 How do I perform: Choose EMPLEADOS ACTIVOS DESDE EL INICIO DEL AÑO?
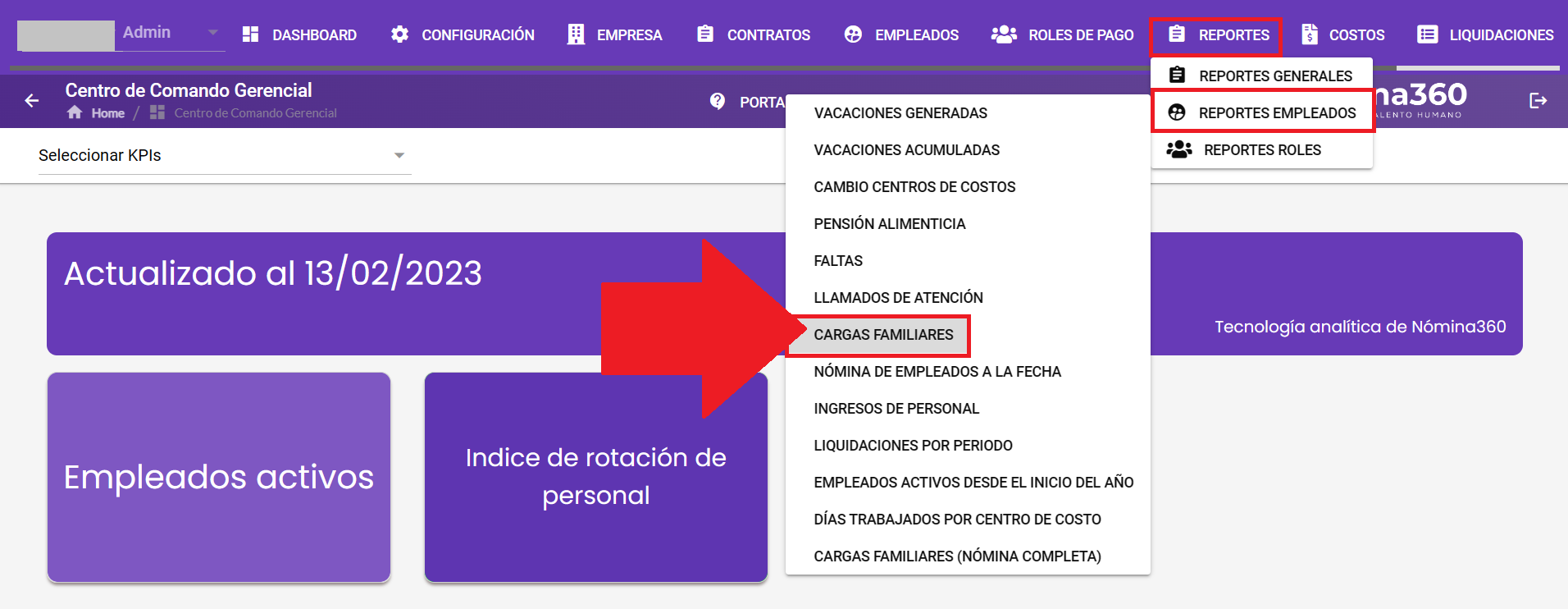click(x=968, y=483)
